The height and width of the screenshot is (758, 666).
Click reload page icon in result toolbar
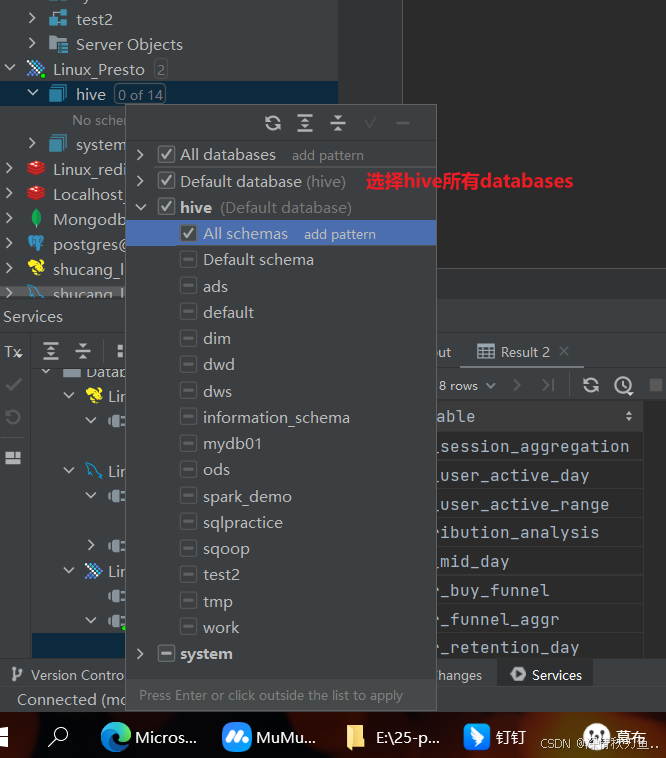pyautogui.click(x=591, y=385)
